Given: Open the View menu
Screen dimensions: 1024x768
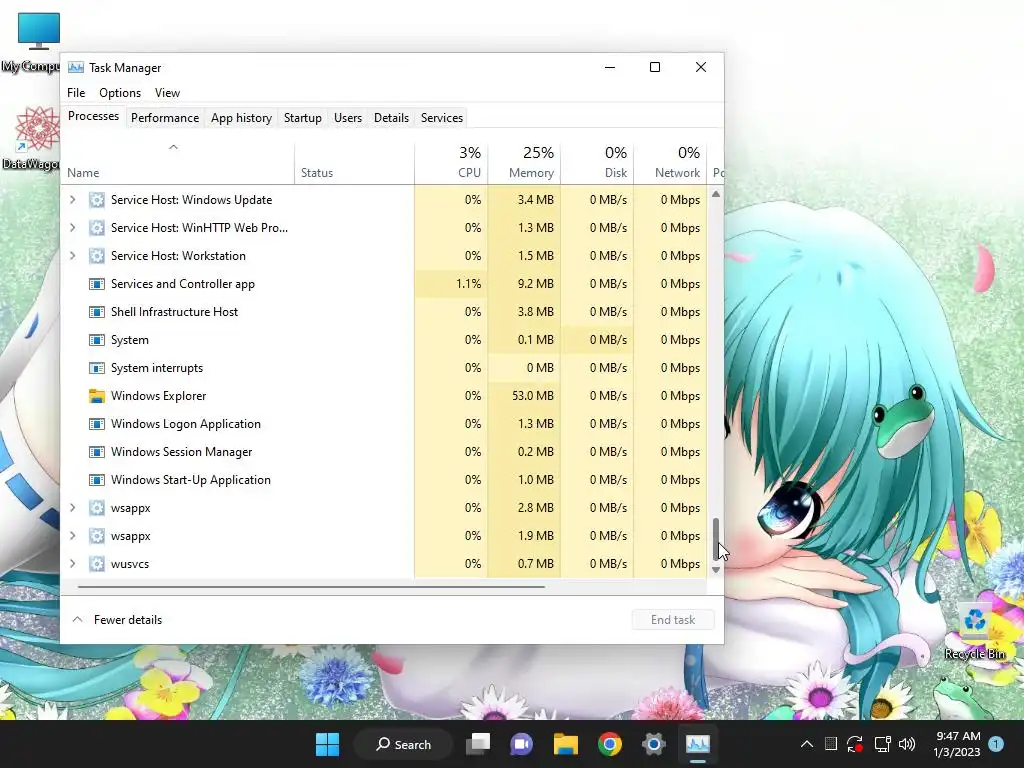Looking at the screenshot, I should 167,93.
